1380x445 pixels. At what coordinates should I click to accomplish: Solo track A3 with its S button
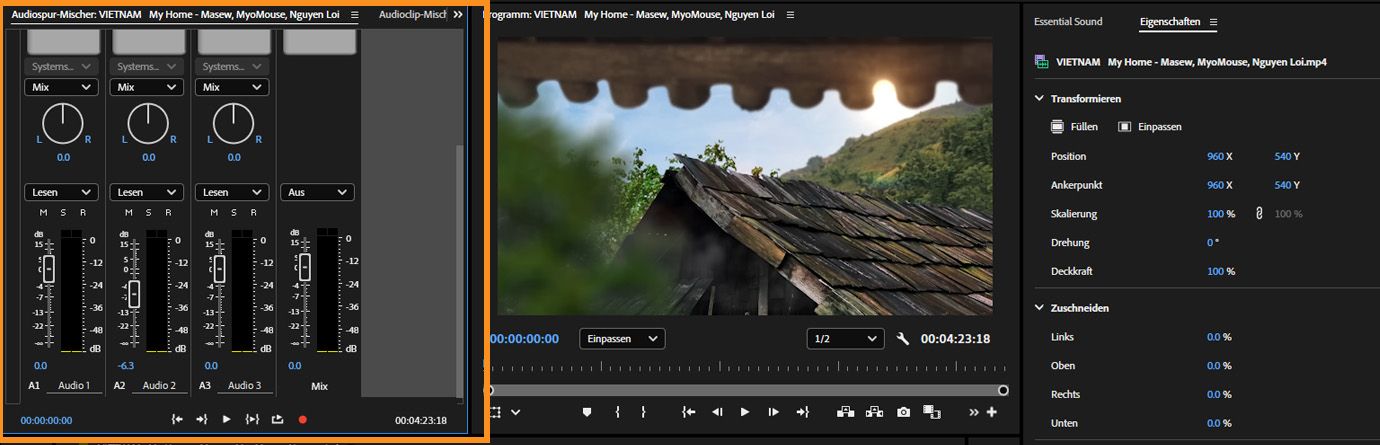[234, 212]
